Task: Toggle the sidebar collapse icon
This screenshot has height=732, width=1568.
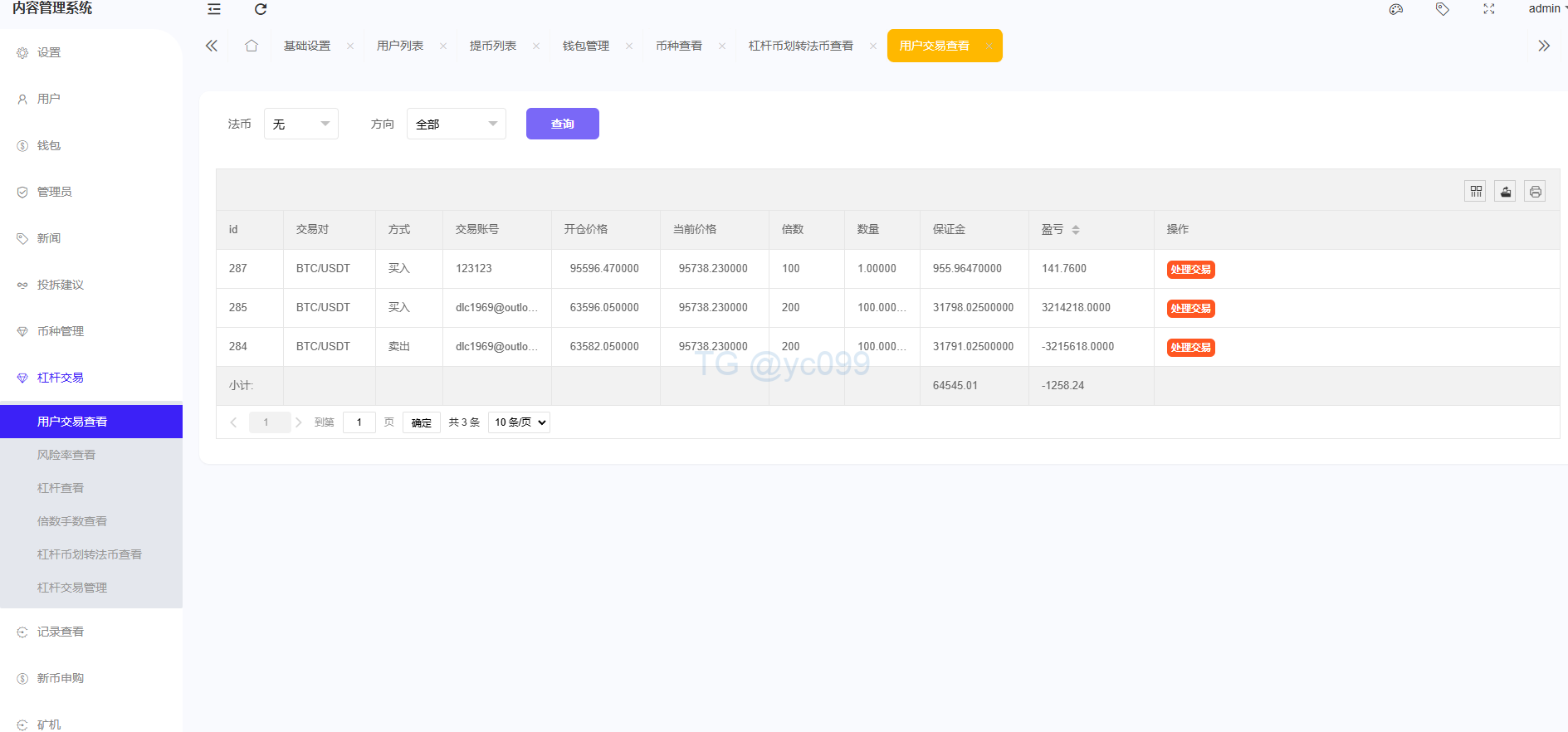Action: [x=214, y=9]
